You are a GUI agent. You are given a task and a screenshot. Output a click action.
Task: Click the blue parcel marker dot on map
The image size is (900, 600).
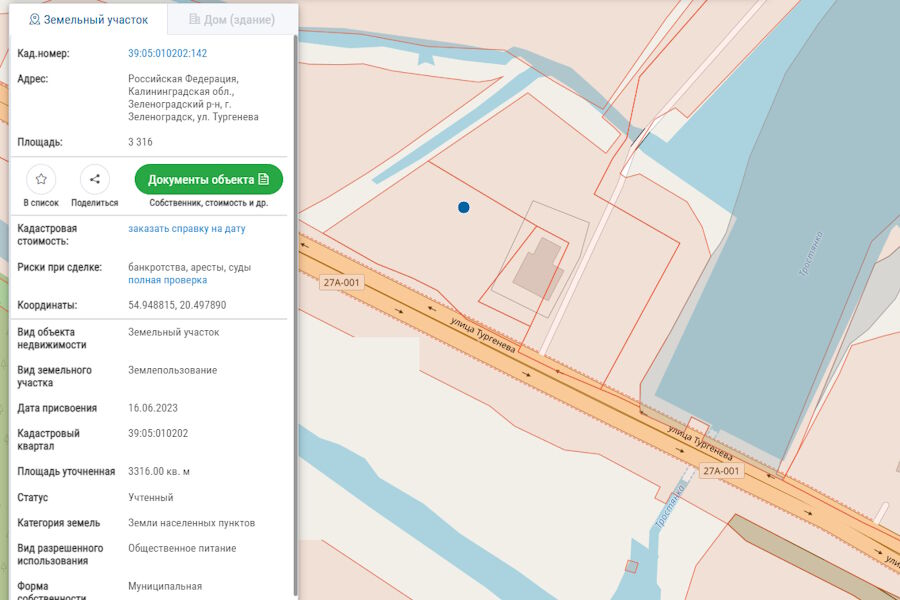pos(463,207)
